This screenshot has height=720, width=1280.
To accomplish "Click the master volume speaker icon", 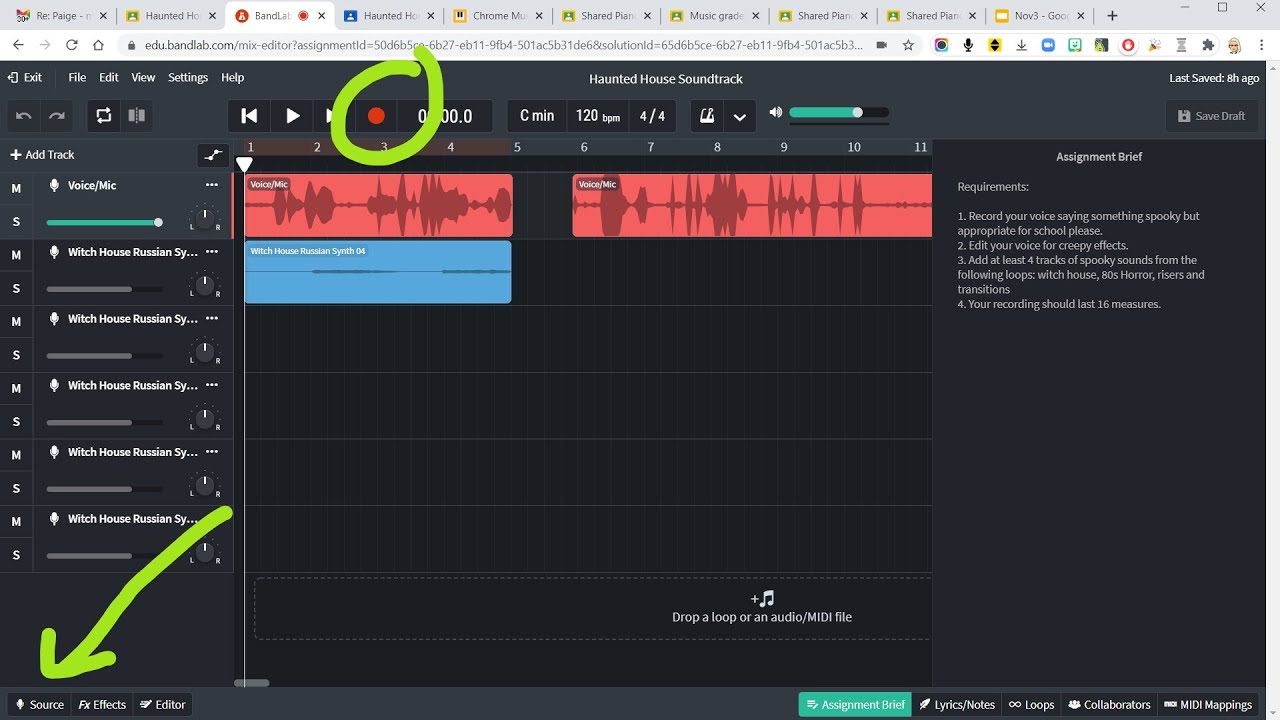I will pos(775,112).
